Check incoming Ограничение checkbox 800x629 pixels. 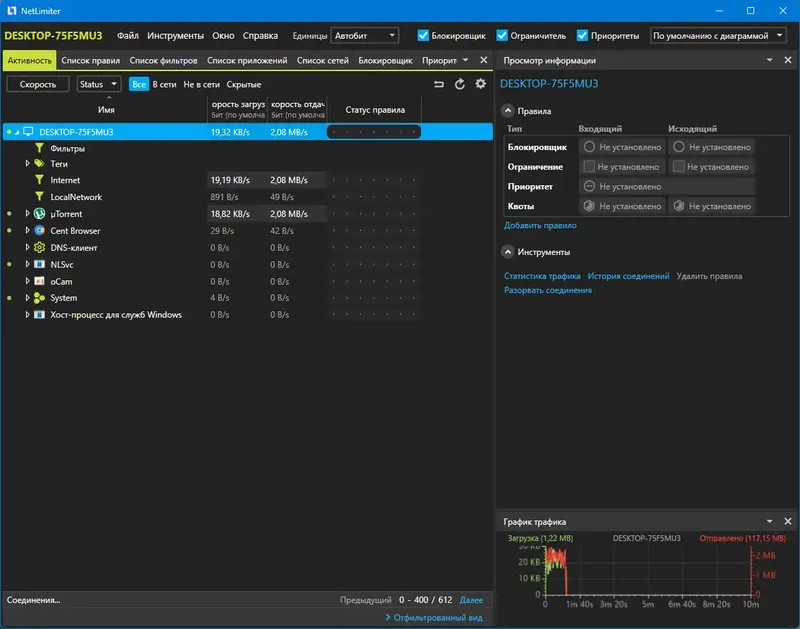pos(589,166)
